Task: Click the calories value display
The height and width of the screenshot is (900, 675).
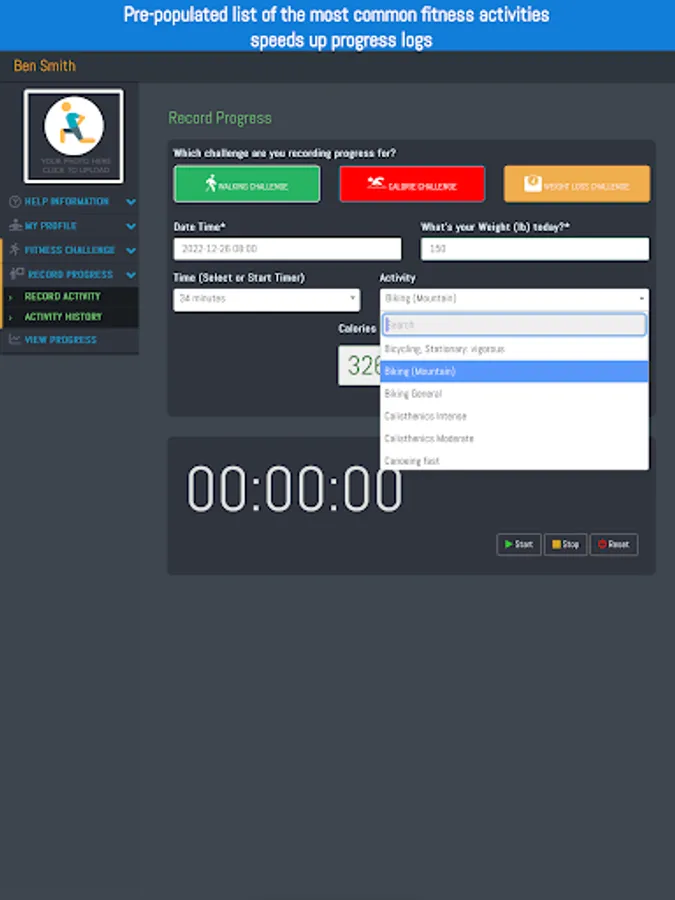Action: tap(359, 366)
